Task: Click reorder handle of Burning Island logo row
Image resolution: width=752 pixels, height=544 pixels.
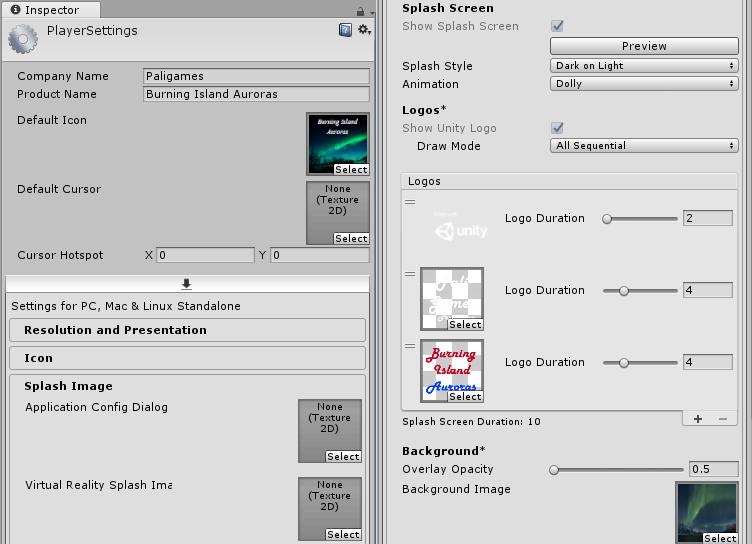Action: [x=410, y=346]
